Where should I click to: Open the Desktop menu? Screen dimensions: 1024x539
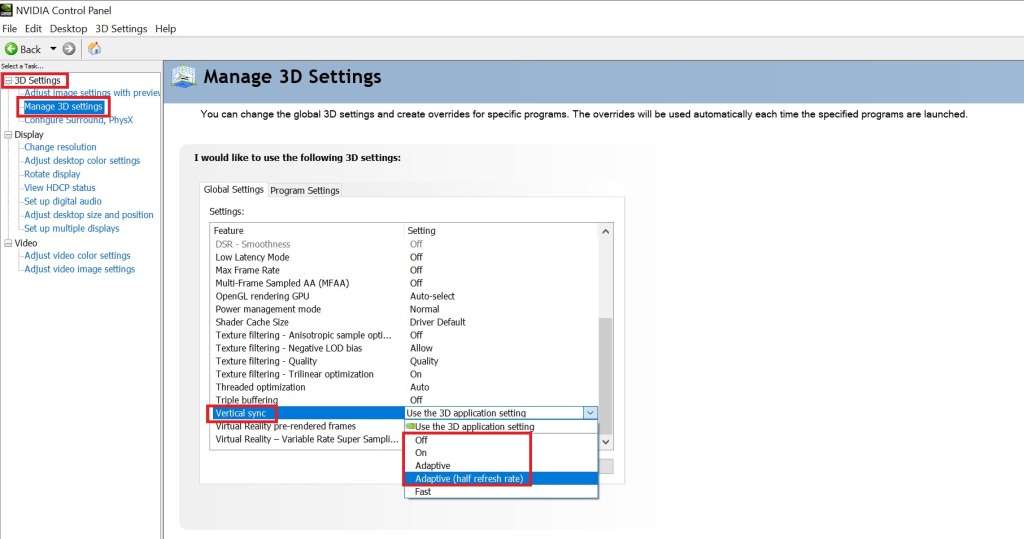pyautogui.click(x=69, y=29)
